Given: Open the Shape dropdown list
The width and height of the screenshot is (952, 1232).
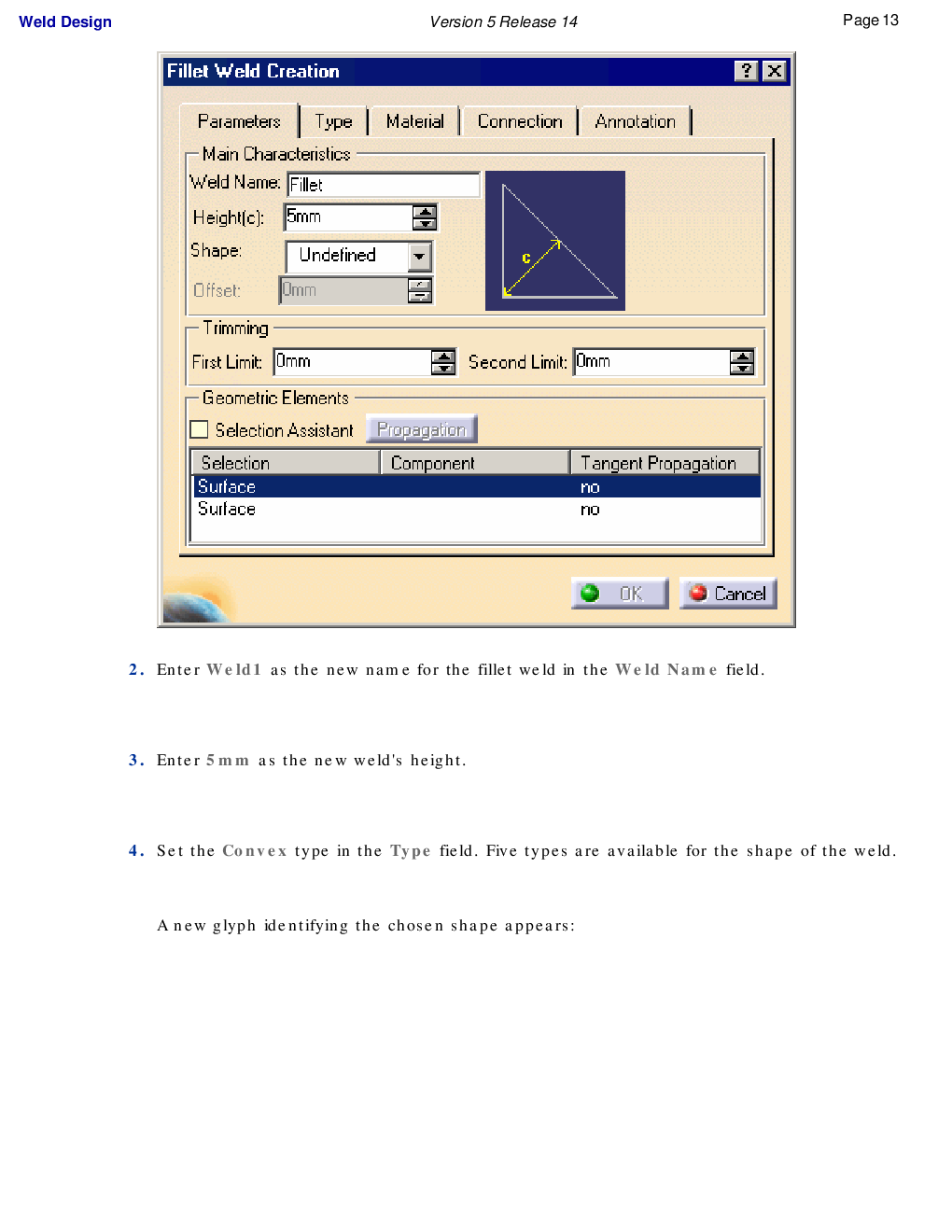Looking at the screenshot, I should 420,256.
